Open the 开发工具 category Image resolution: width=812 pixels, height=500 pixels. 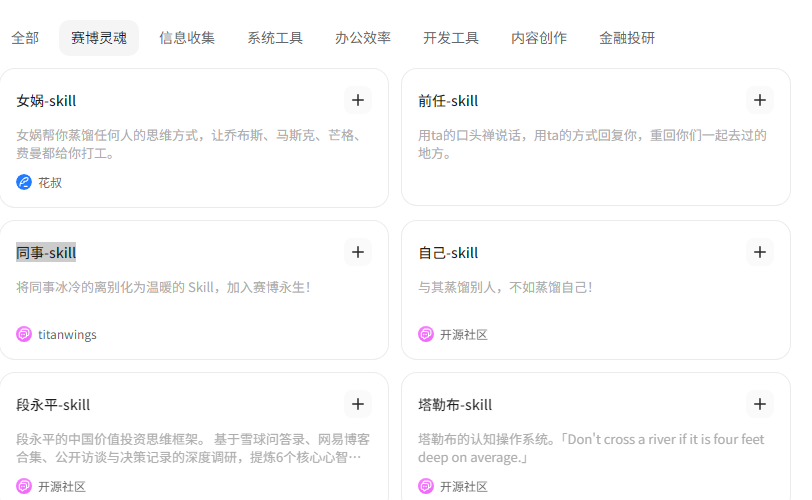[x=451, y=38]
